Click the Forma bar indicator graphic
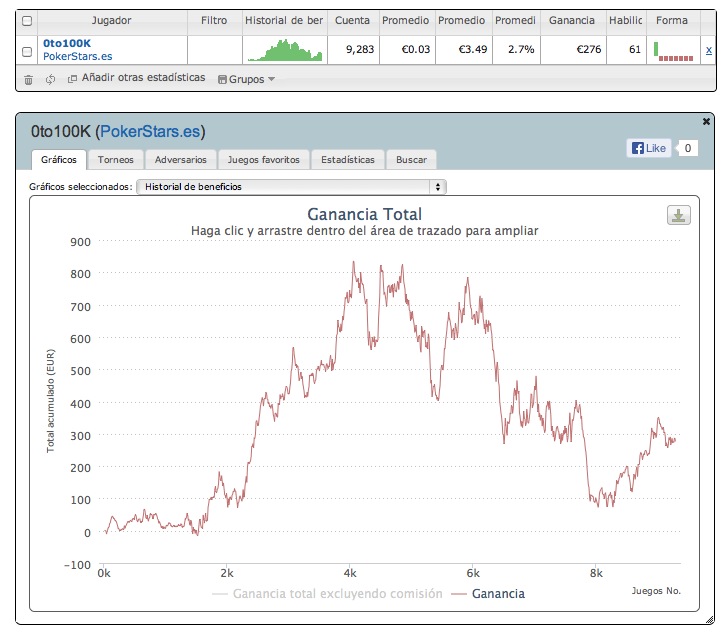The width and height of the screenshot is (728, 635). click(673, 52)
